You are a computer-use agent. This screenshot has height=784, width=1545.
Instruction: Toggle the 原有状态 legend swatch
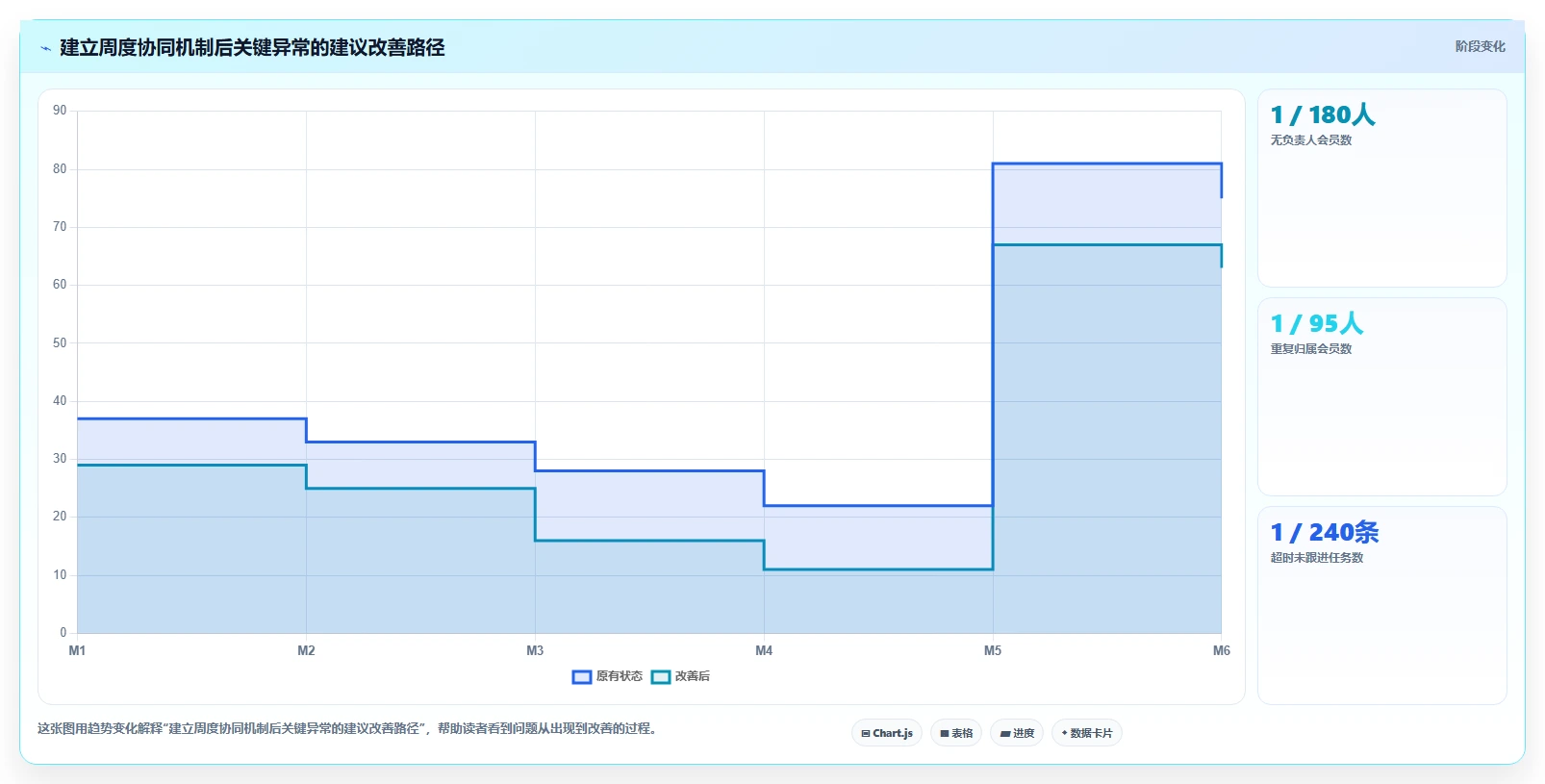[582, 677]
